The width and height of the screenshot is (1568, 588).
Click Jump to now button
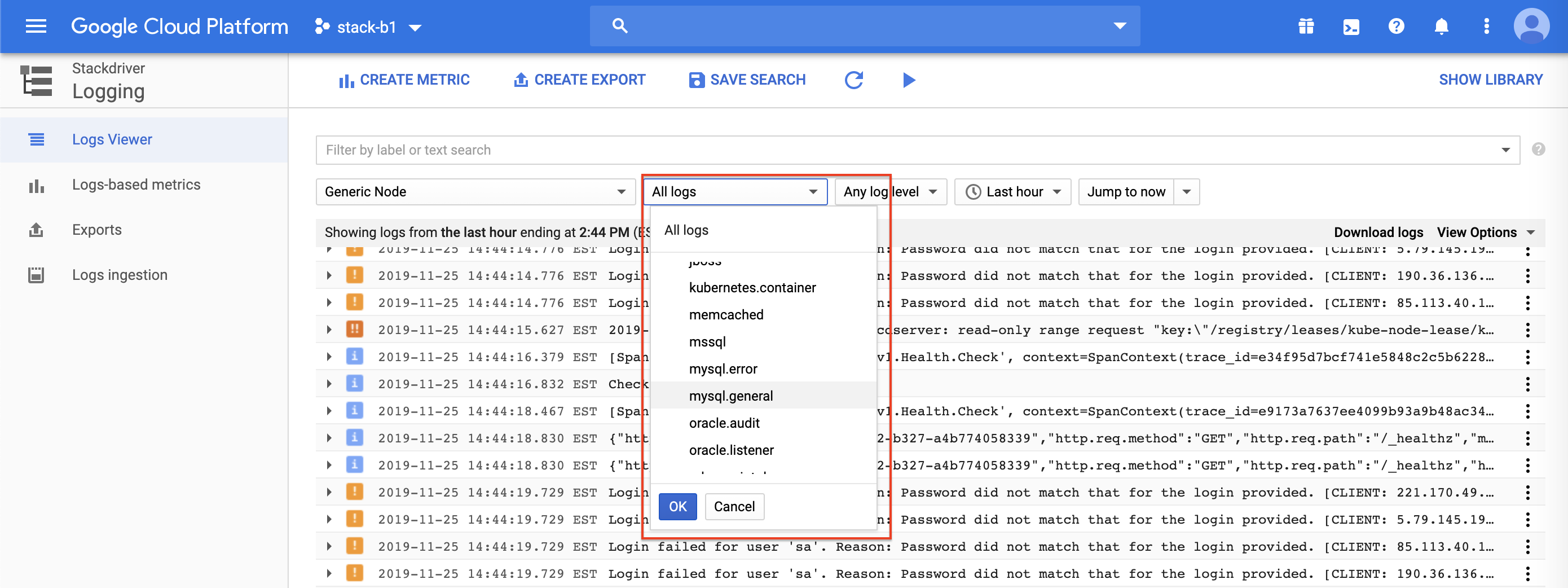(x=1126, y=192)
